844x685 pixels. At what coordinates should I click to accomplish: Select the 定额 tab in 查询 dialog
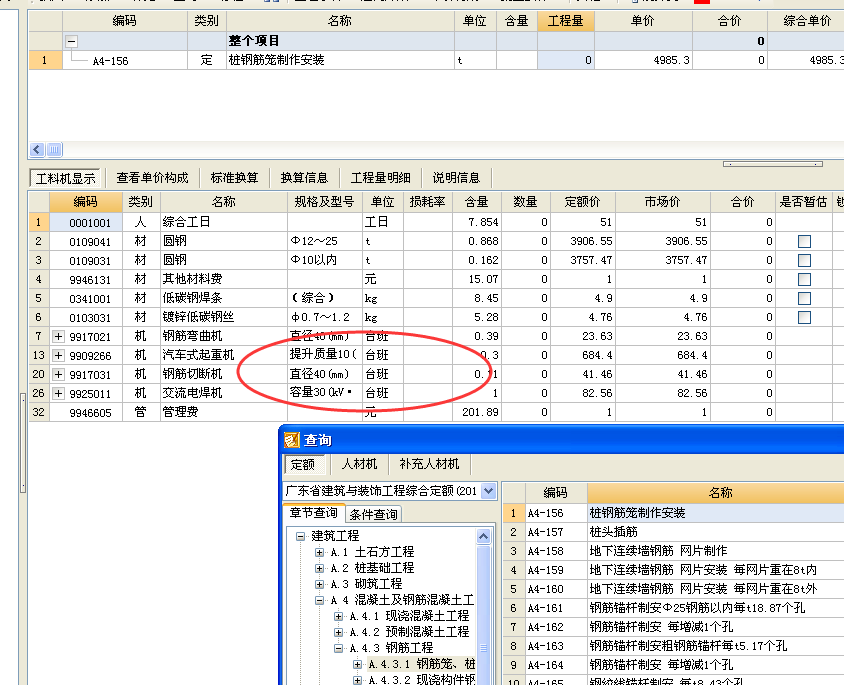tap(304, 464)
